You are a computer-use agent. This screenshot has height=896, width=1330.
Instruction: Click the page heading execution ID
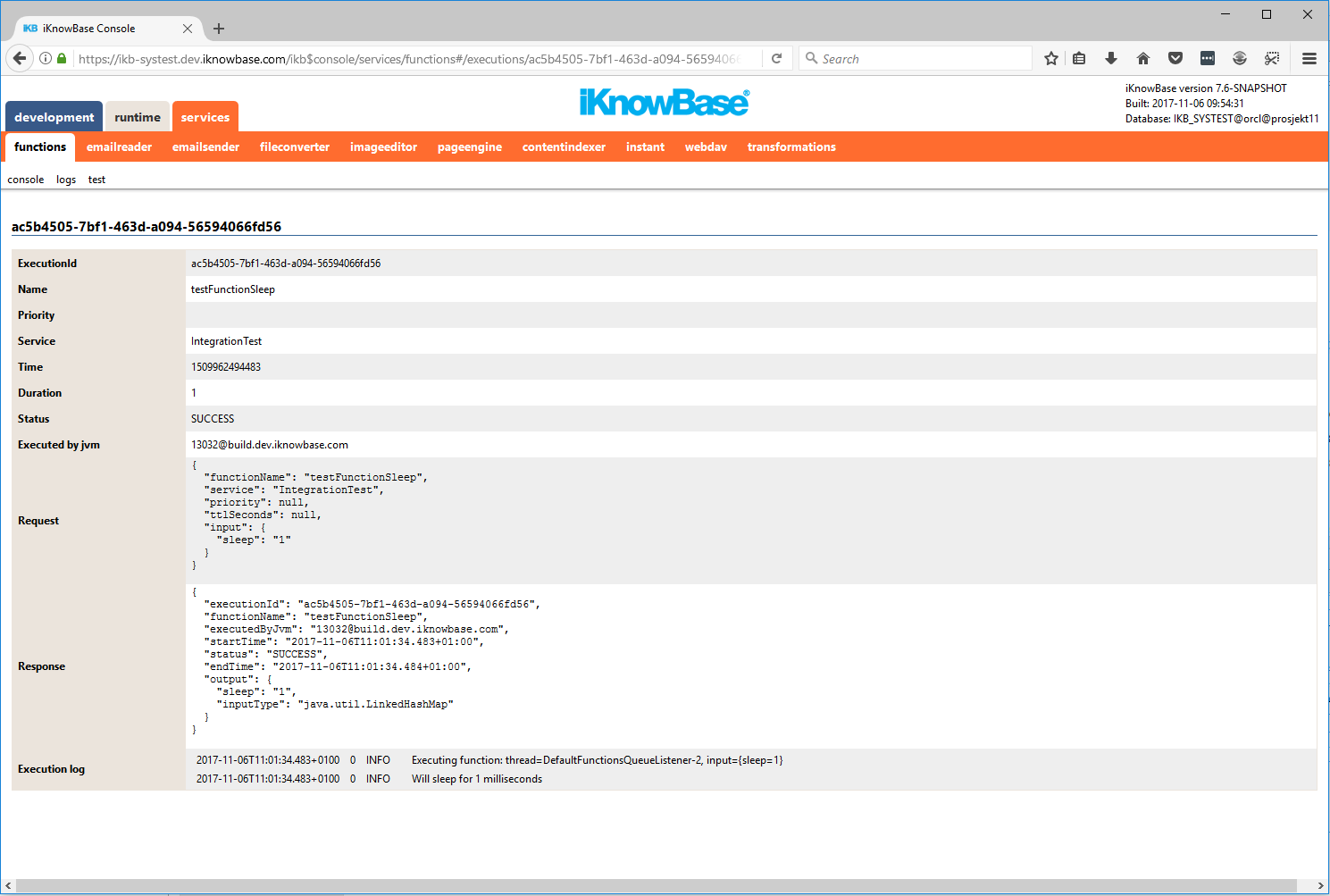click(146, 227)
